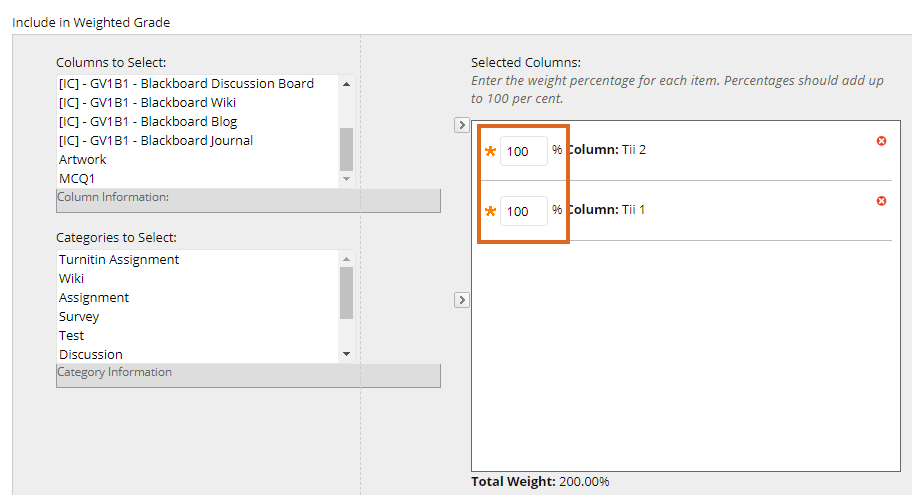Screen dimensions: 912x495
Task: Click the categories list scroll up arrow
Action: (347, 259)
